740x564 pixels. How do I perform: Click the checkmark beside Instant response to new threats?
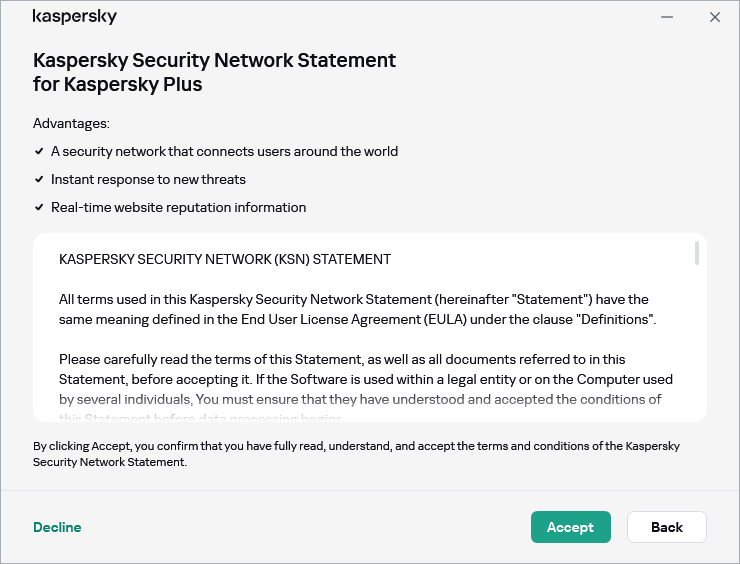click(x=38, y=180)
